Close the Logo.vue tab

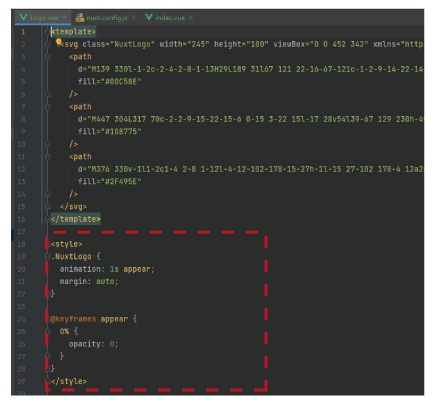tap(64, 17)
